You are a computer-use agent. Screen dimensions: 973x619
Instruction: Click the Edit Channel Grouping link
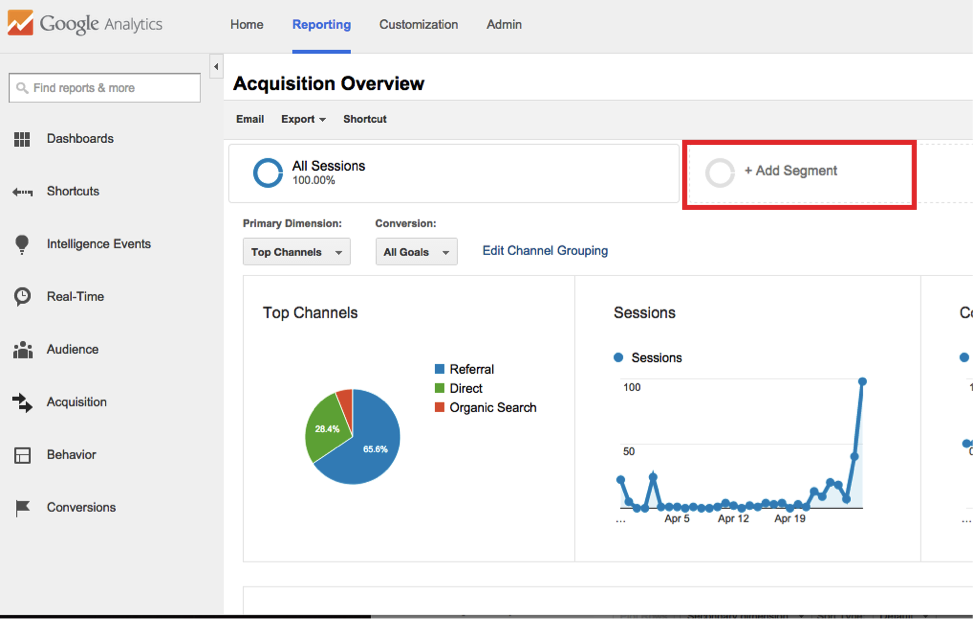click(544, 250)
